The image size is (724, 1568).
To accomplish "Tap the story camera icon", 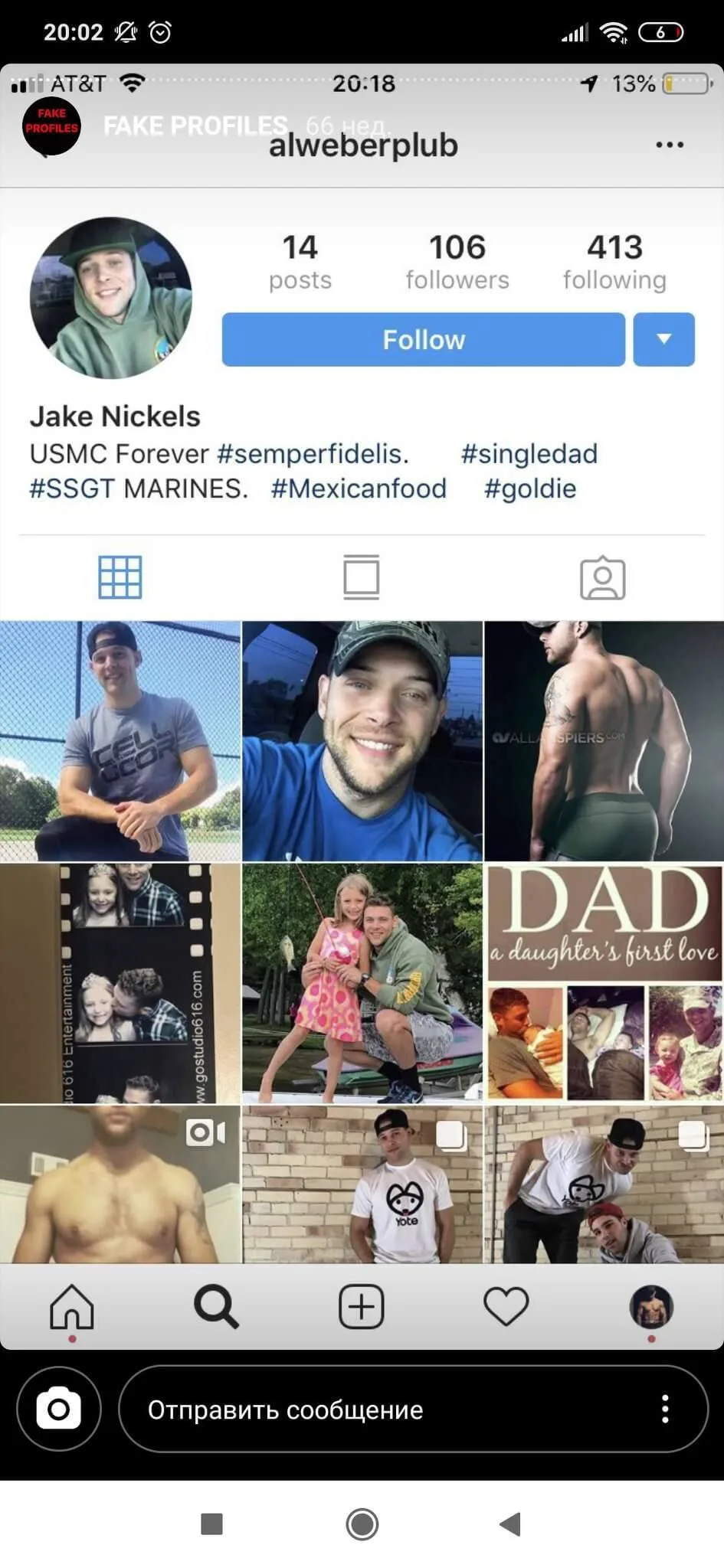I will pos(59,1409).
